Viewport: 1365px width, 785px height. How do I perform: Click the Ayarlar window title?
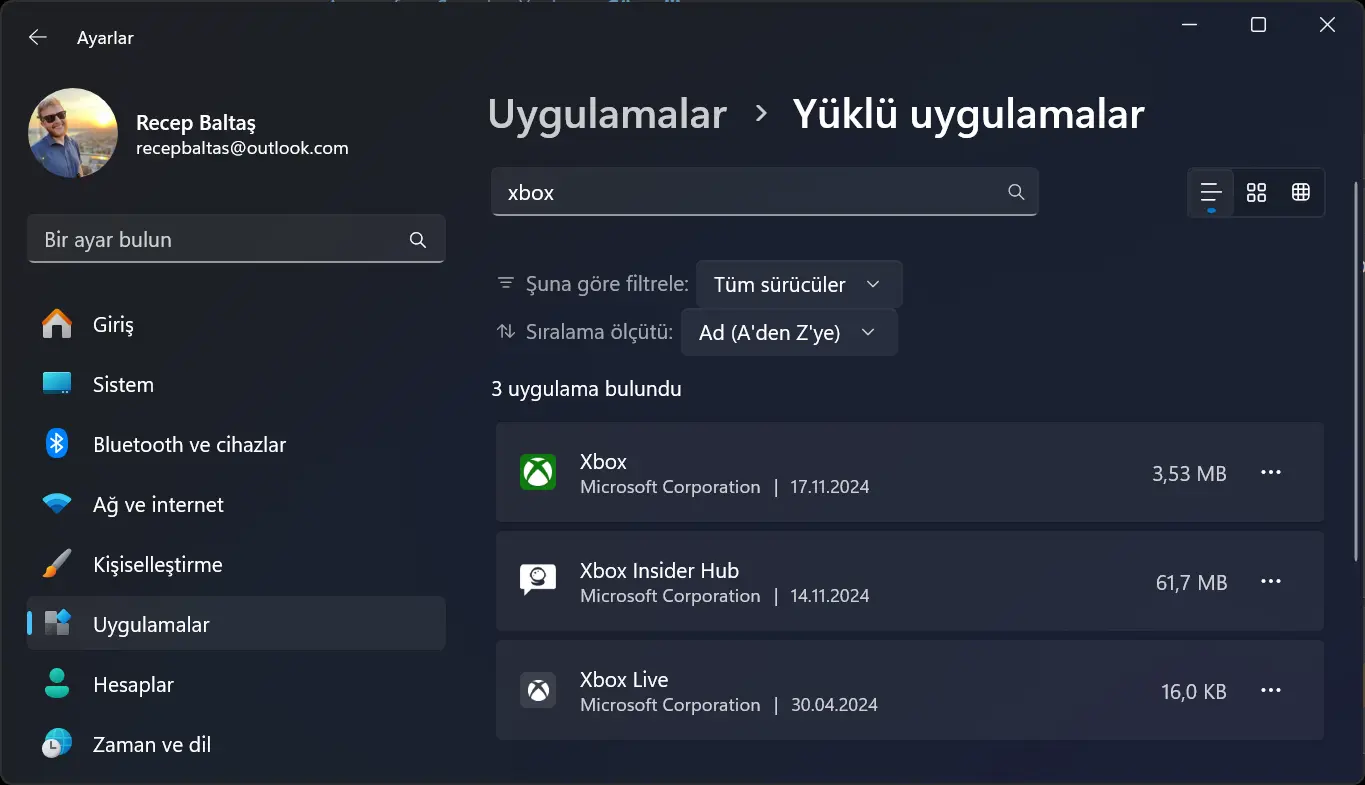click(105, 38)
